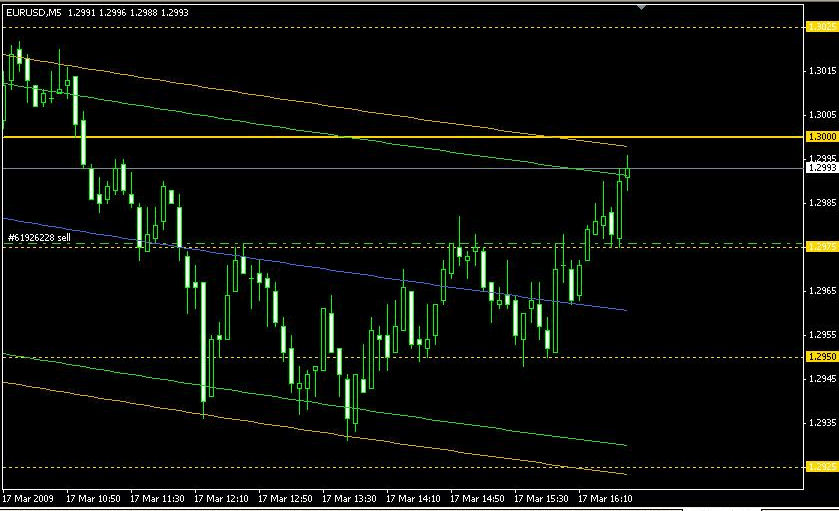Click the current price label 1.2993

821,168
